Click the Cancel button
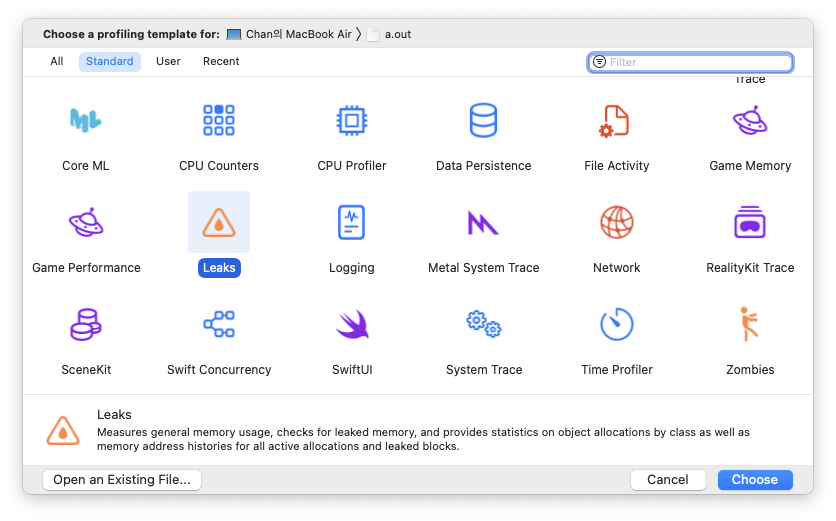The width and height of the screenshot is (836, 521). (668, 479)
